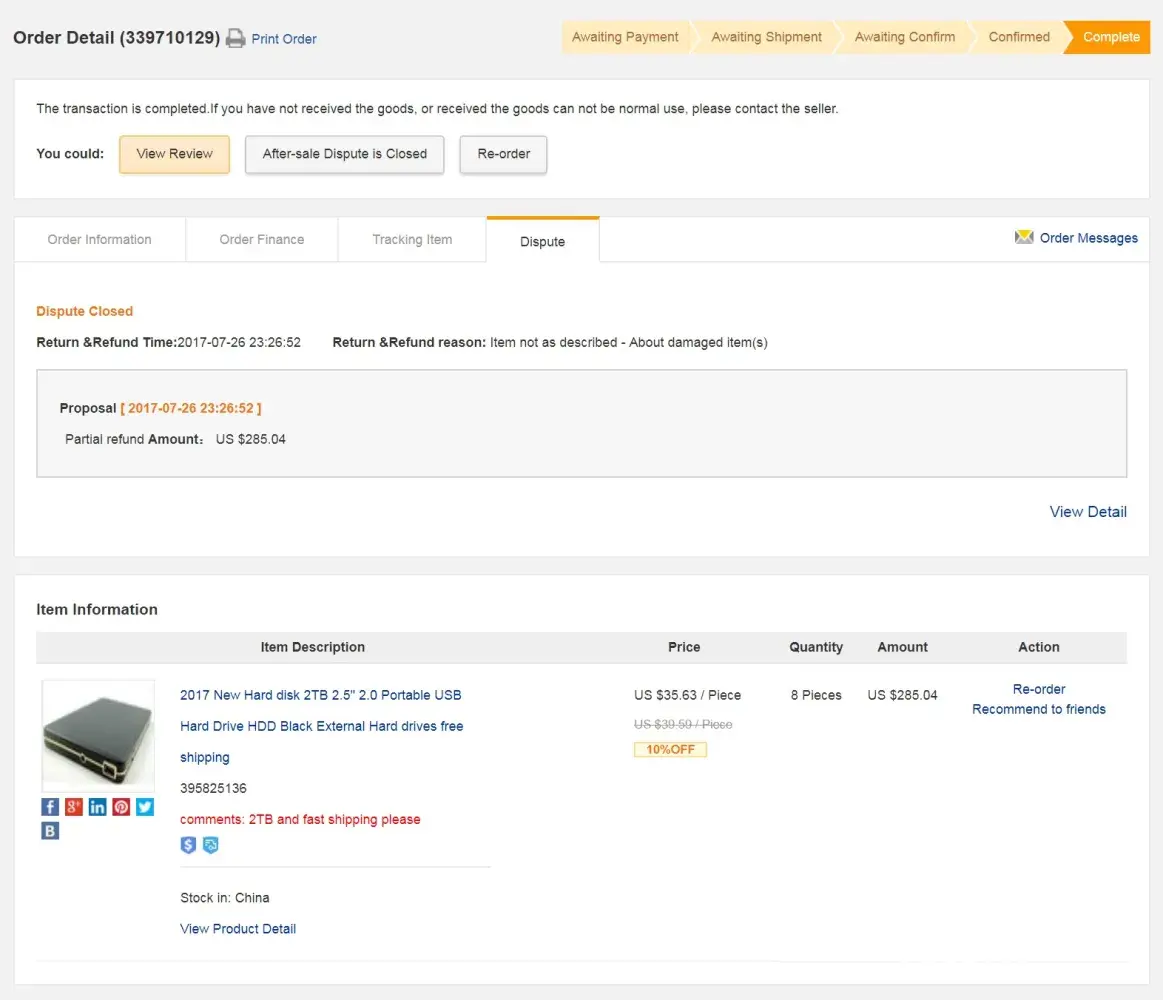Select the Tracking Item tab
The image size is (1163, 1000).
(412, 240)
